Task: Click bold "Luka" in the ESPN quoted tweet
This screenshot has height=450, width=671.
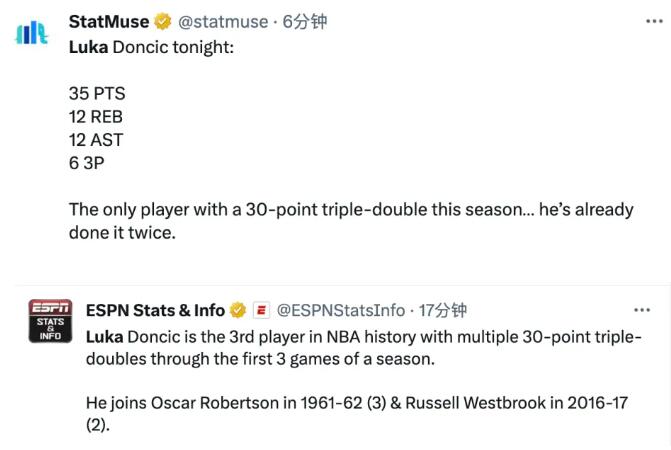Action: [x=106, y=336]
